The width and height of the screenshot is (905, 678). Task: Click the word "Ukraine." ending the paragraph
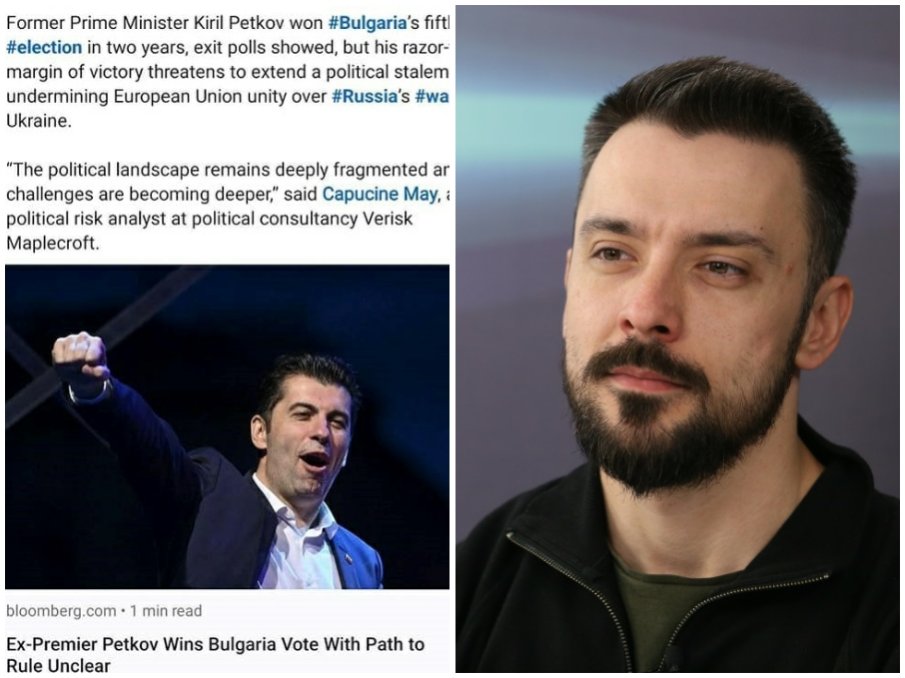[39, 121]
